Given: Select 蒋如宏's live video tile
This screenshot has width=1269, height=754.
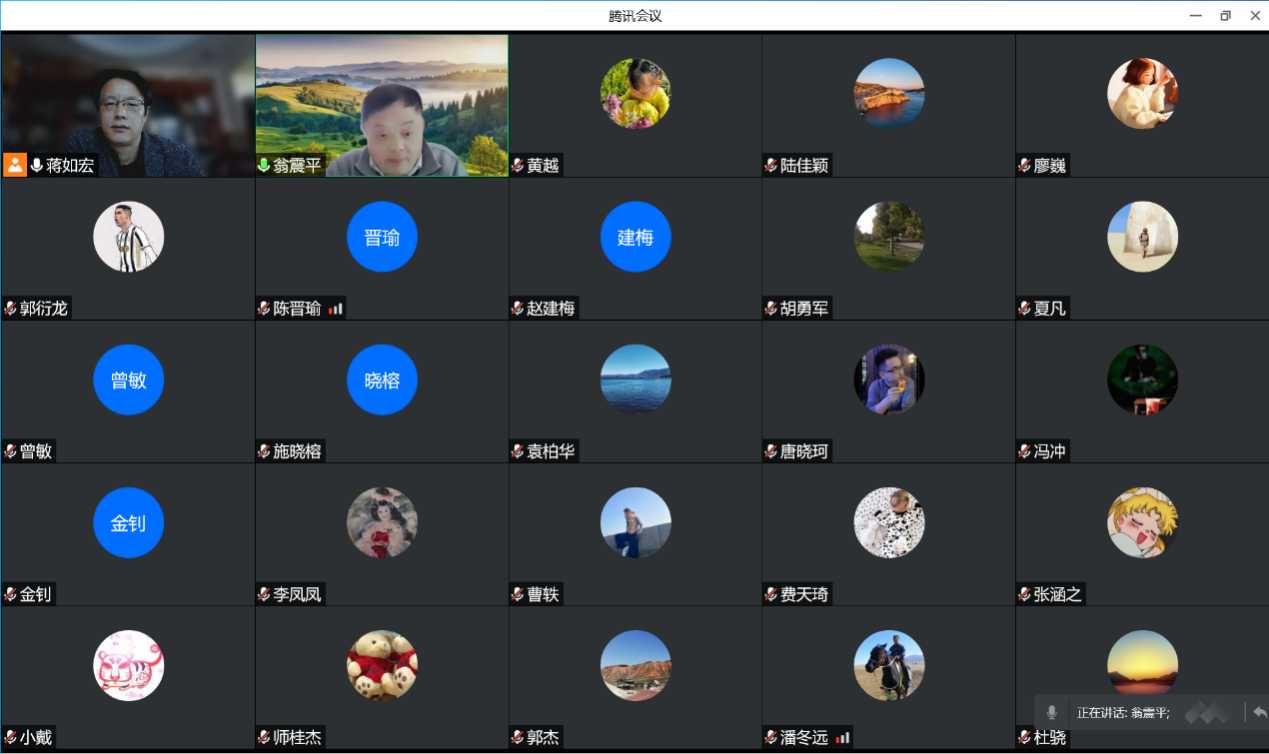Looking at the screenshot, I should (x=128, y=106).
